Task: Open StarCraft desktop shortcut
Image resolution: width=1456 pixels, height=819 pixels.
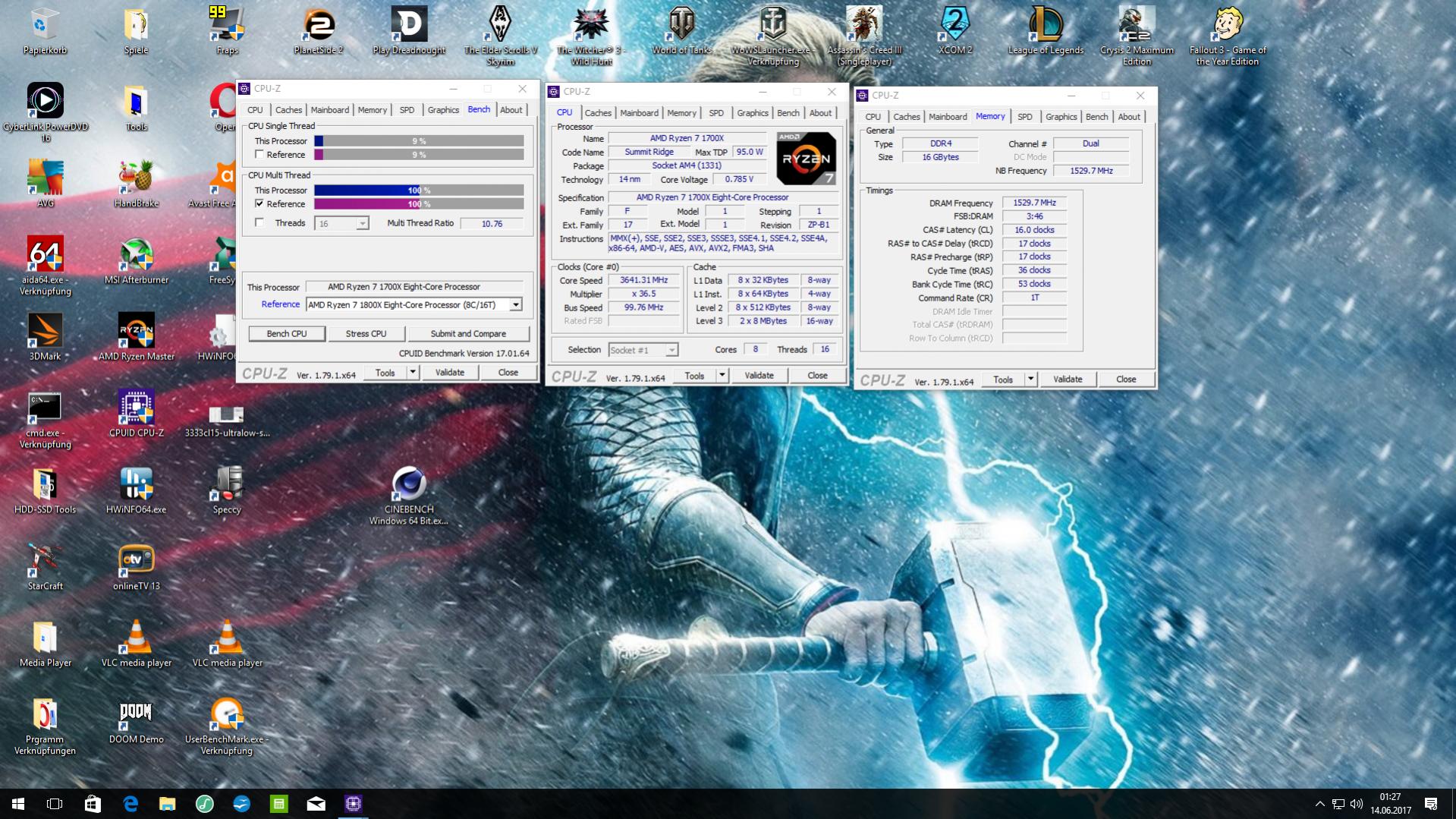Action: click(x=45, y=567)
